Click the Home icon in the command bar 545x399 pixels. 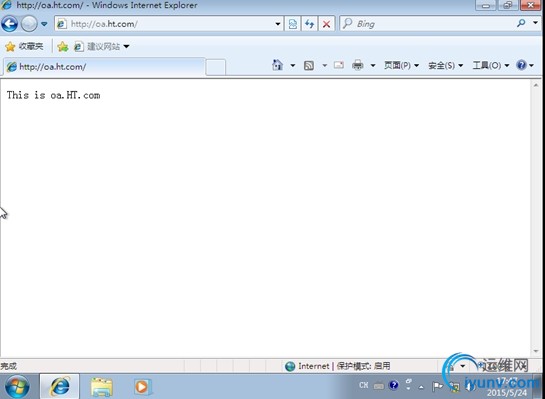click(x=277, y=65)
